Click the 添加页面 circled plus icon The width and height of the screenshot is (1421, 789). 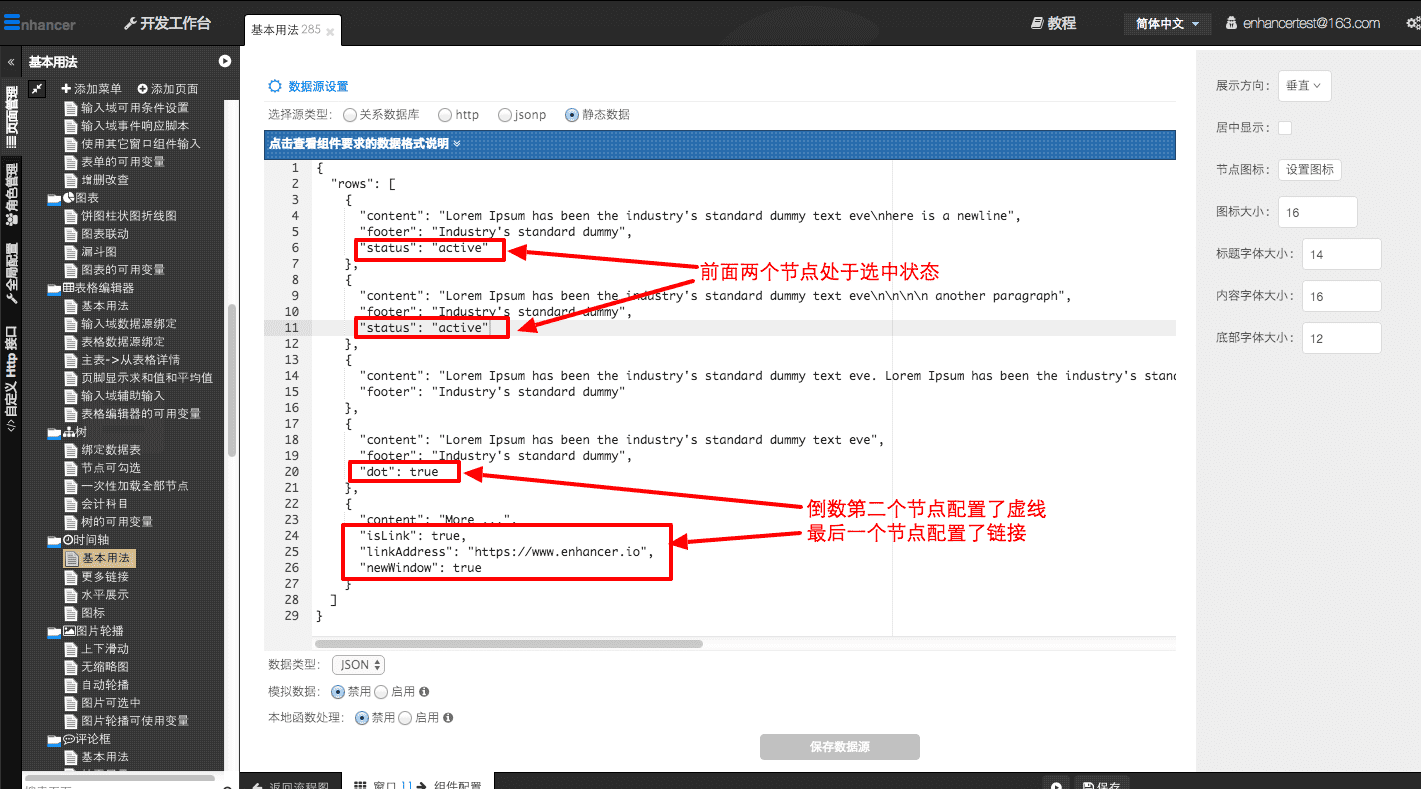[142, 89]
